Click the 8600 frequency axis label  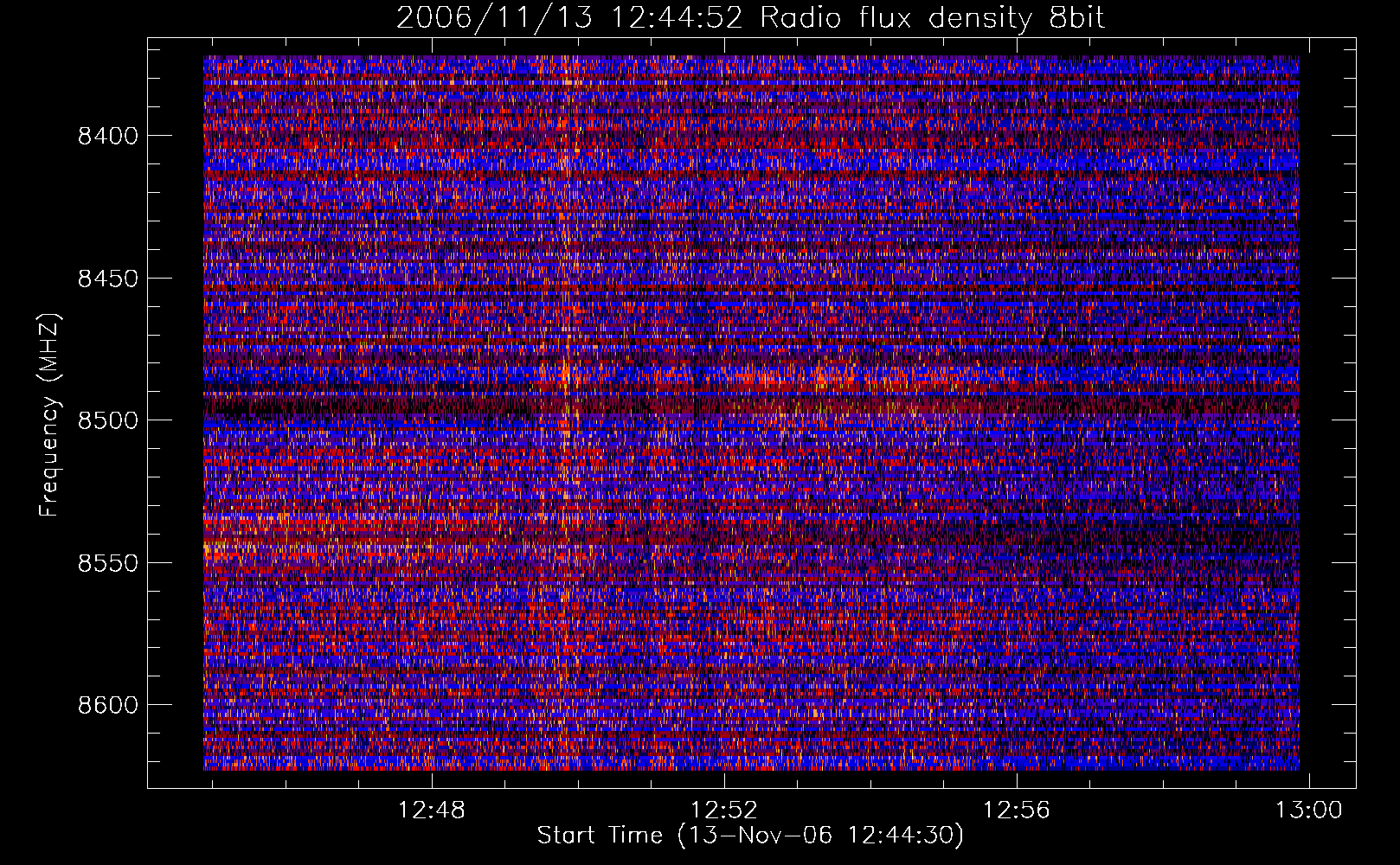107,705
